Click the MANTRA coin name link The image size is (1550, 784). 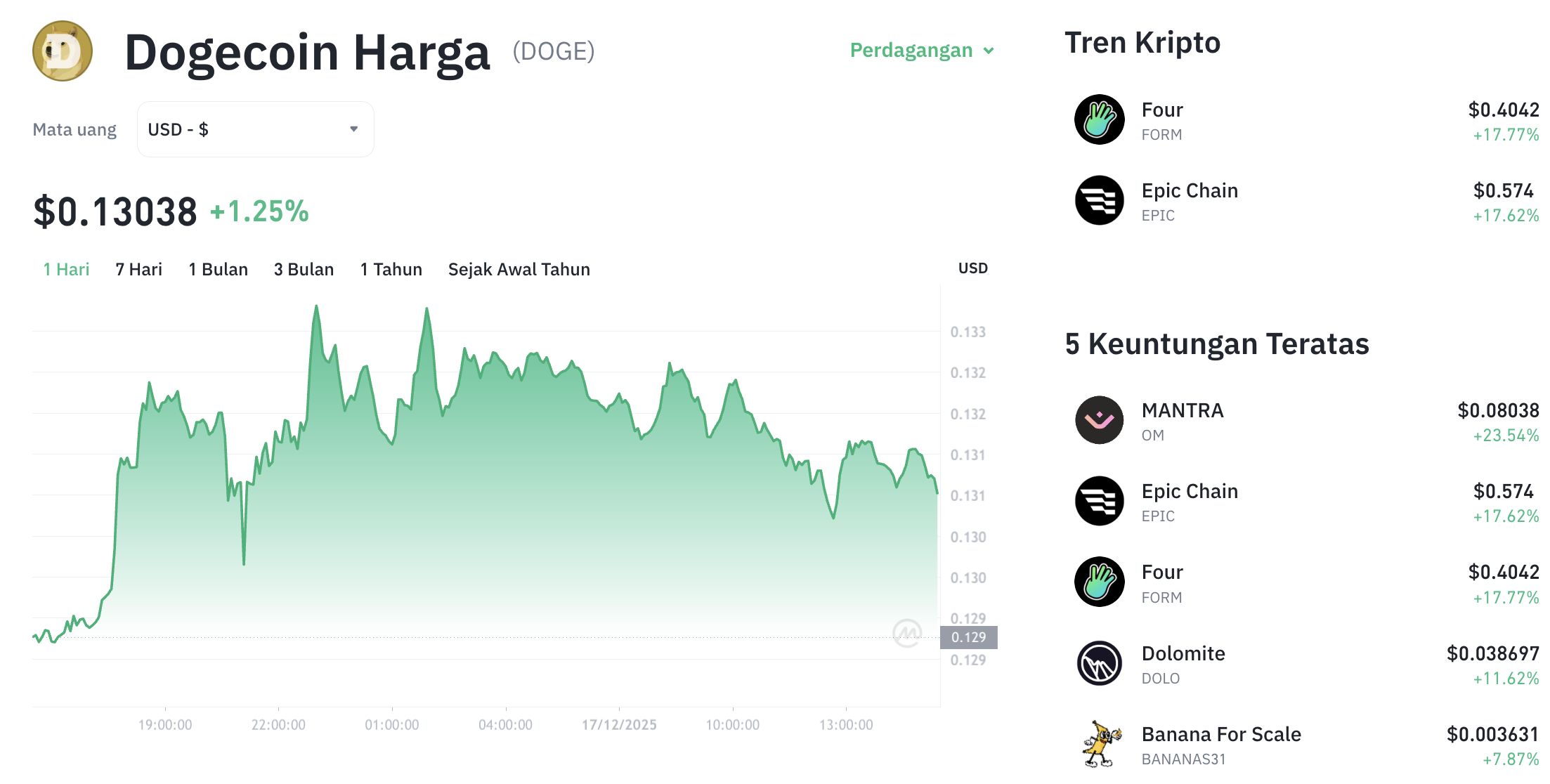click(1182, 410)
